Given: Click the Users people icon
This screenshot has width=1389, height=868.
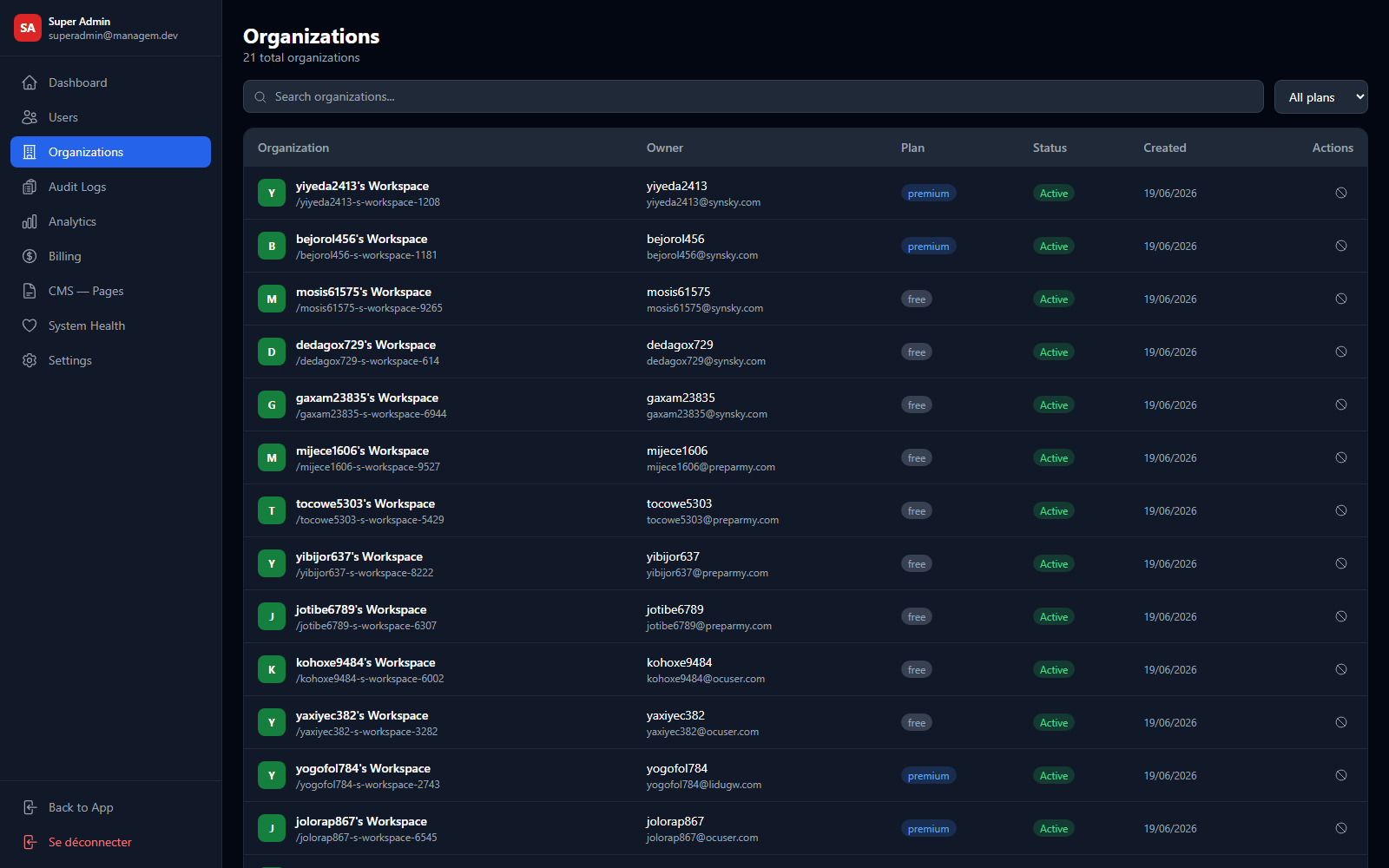Looking at the screenshot, I should [30, 117].
